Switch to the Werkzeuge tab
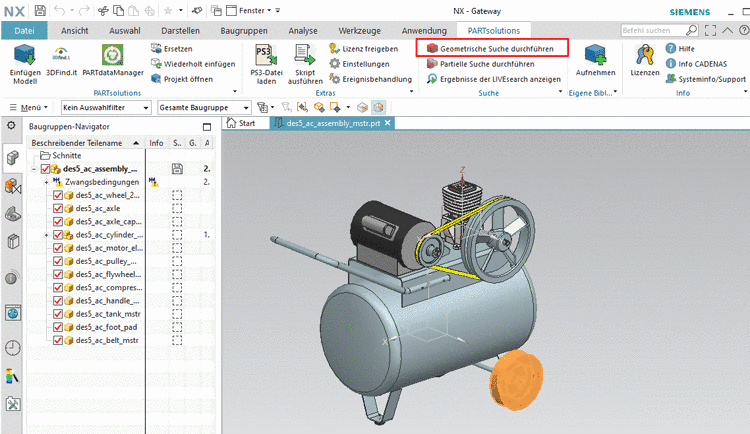The image size is (750, 434). [360, 31]
